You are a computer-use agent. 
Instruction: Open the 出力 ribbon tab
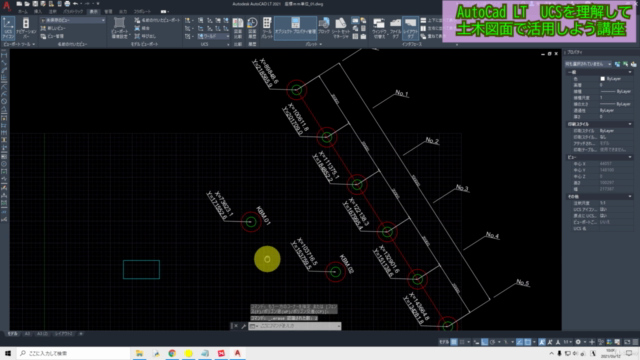point(123,11)
